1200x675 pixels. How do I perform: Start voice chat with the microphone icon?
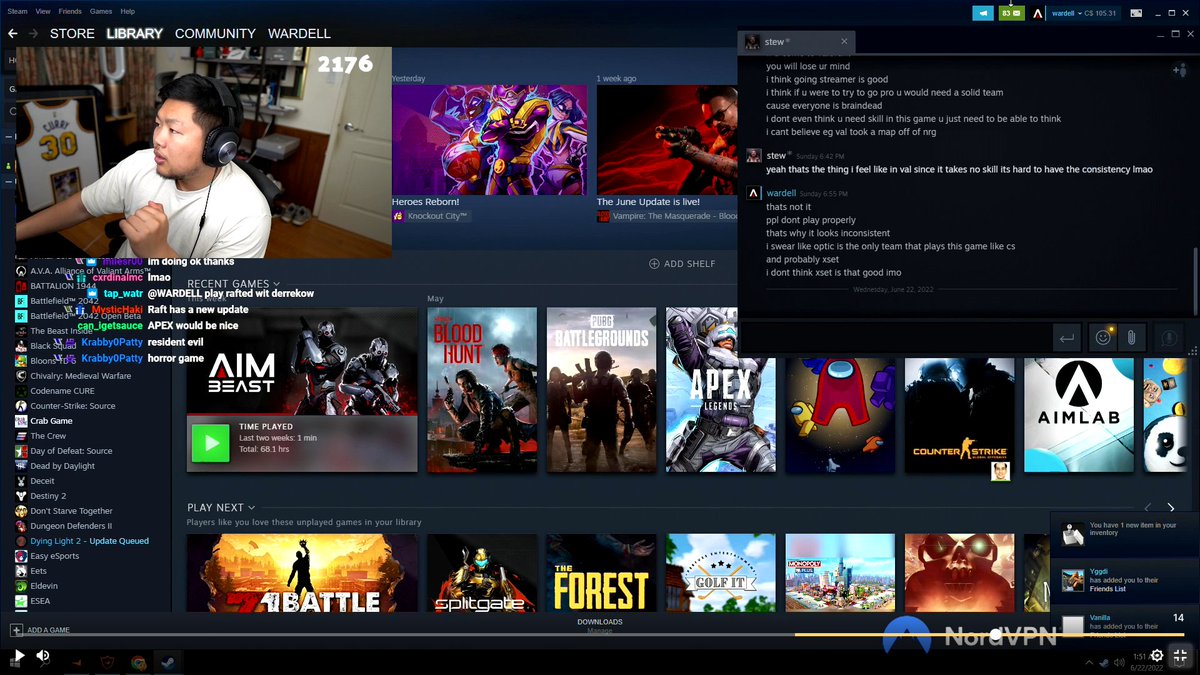[1167, 338]
